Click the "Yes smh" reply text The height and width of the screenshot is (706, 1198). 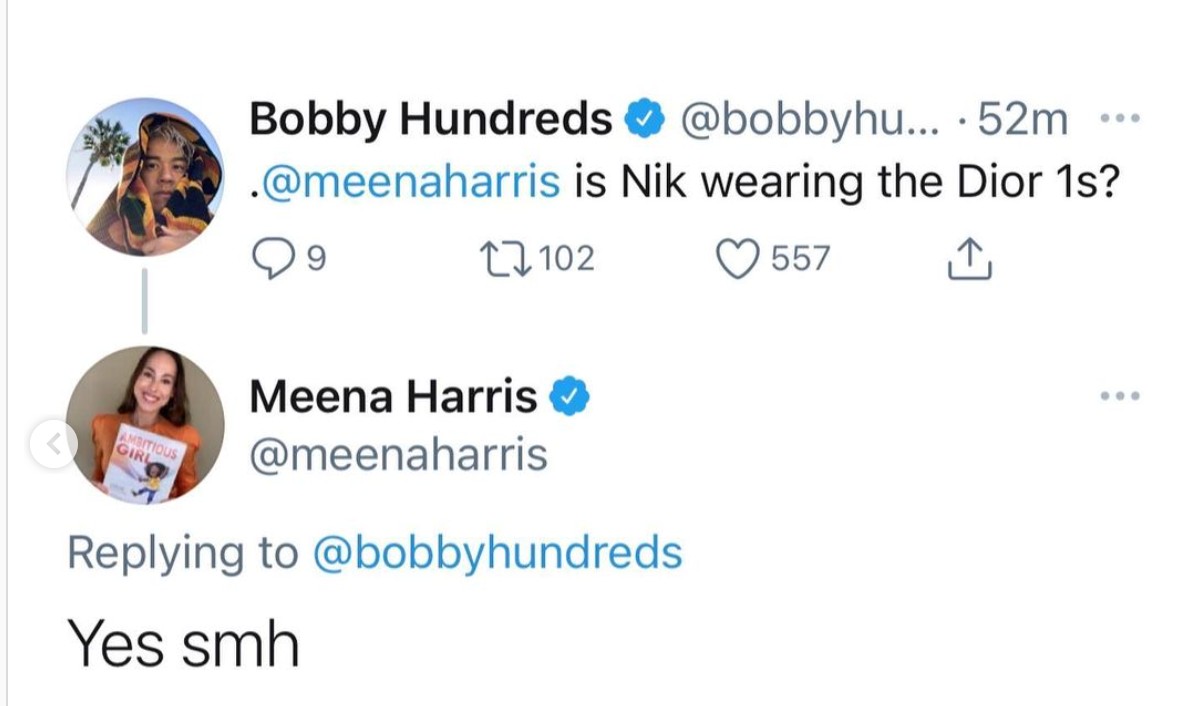point(183,643)
